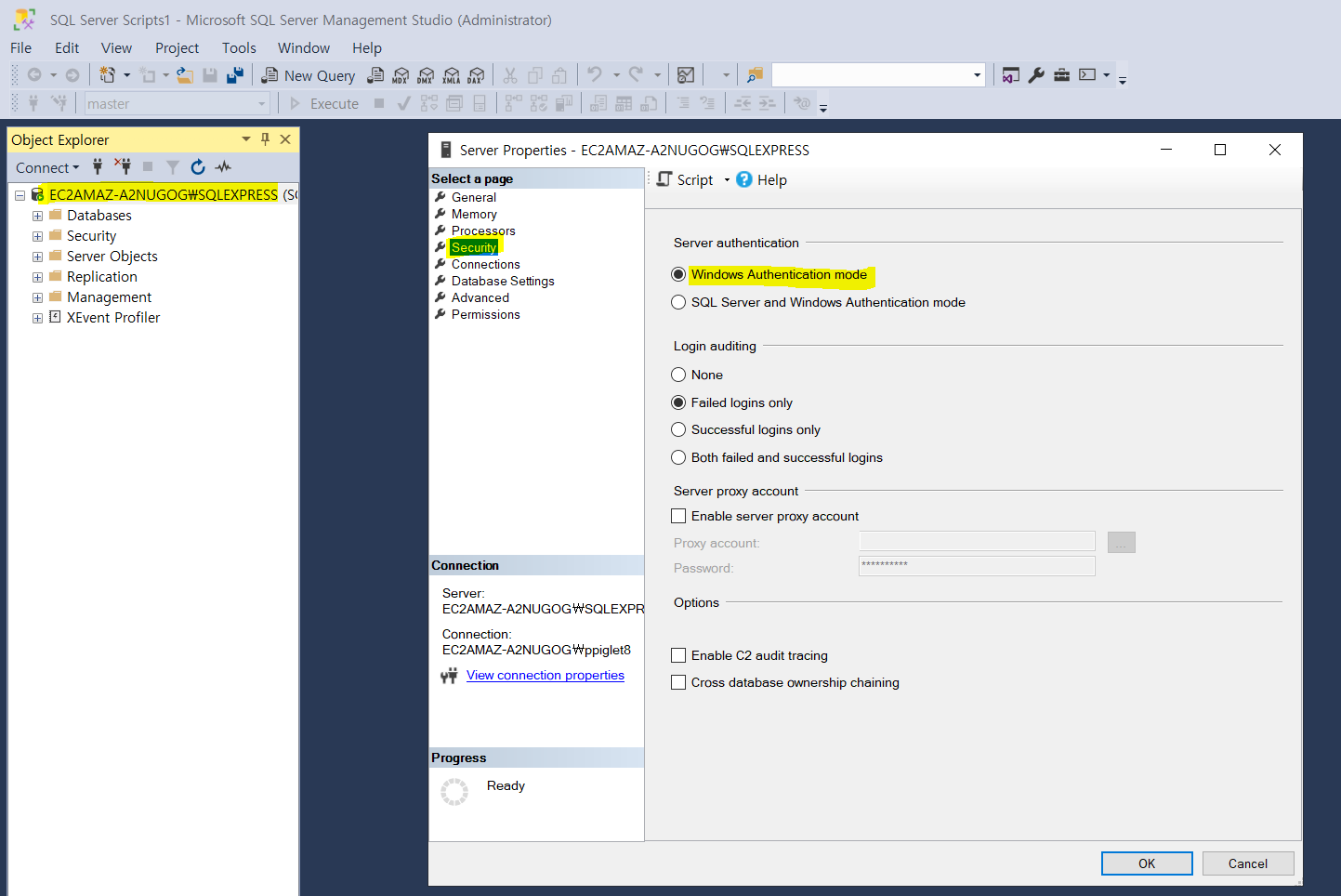
Task: Check Cross database ownership chaining
Action: point(678,682)
